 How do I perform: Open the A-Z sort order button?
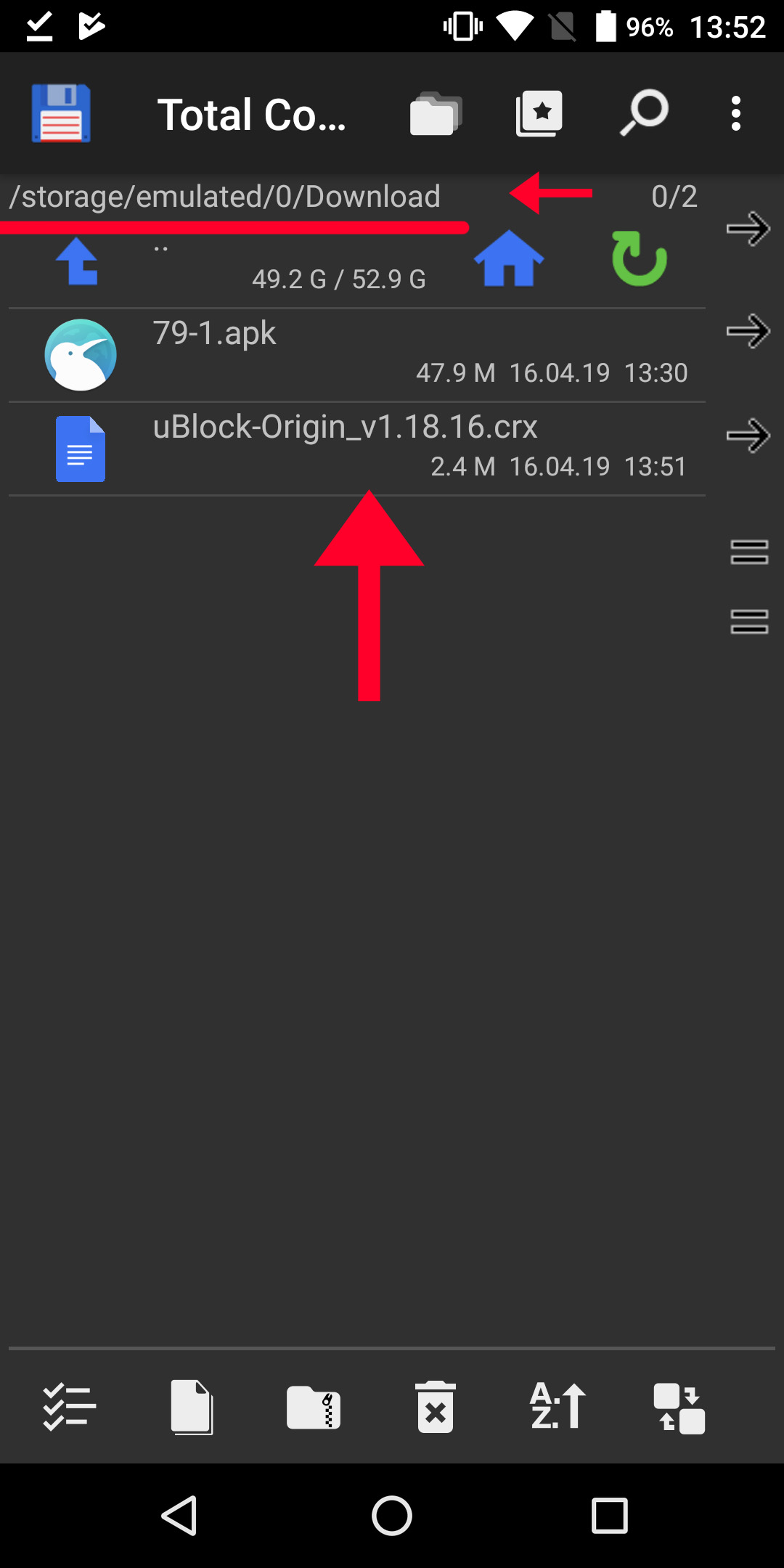[558, 1407]
